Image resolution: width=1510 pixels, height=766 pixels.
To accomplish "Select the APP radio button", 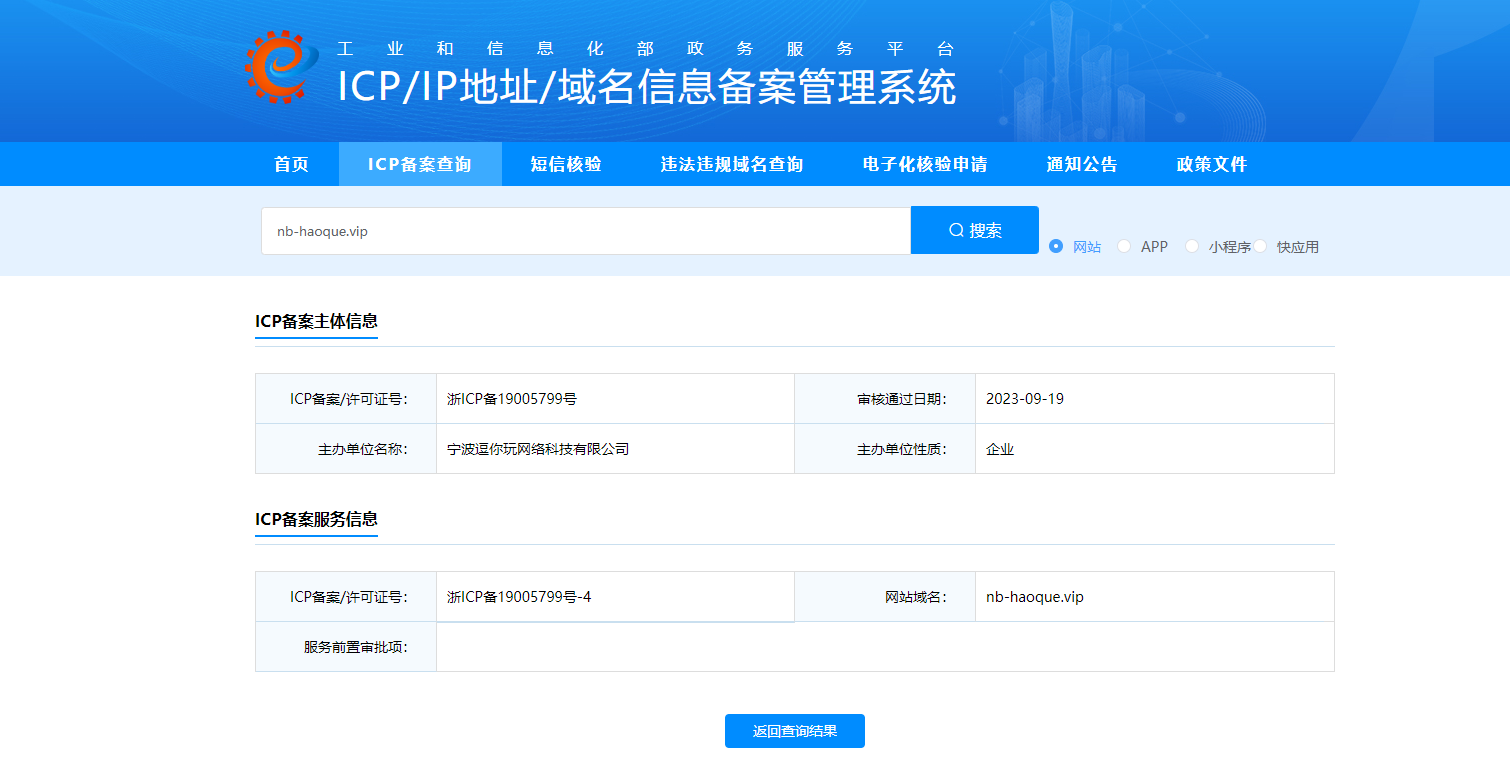I will [x=1124, y=246].
